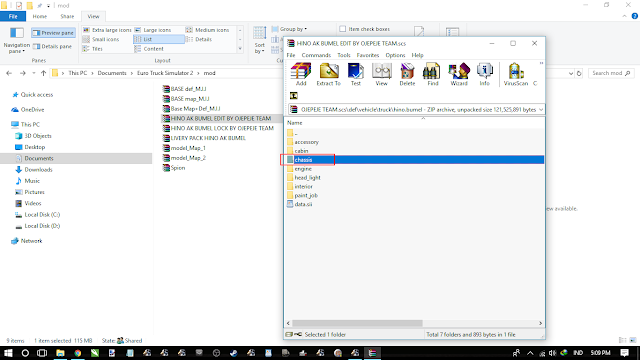Click the Explorer Up arrow button
Screen dimensions: 640x360
tap(43, 73)
